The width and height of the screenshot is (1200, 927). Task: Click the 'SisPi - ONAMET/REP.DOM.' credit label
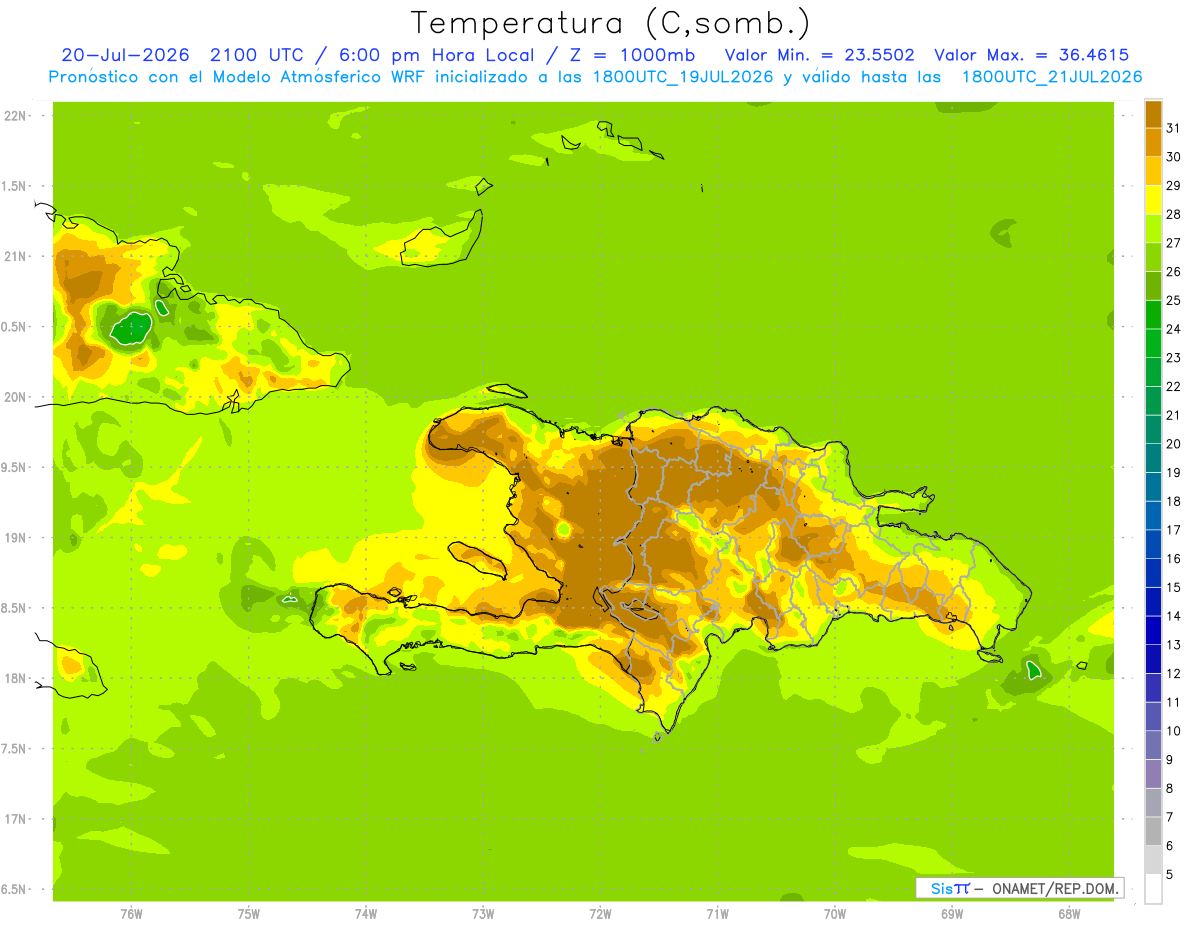coord(1019,888)
